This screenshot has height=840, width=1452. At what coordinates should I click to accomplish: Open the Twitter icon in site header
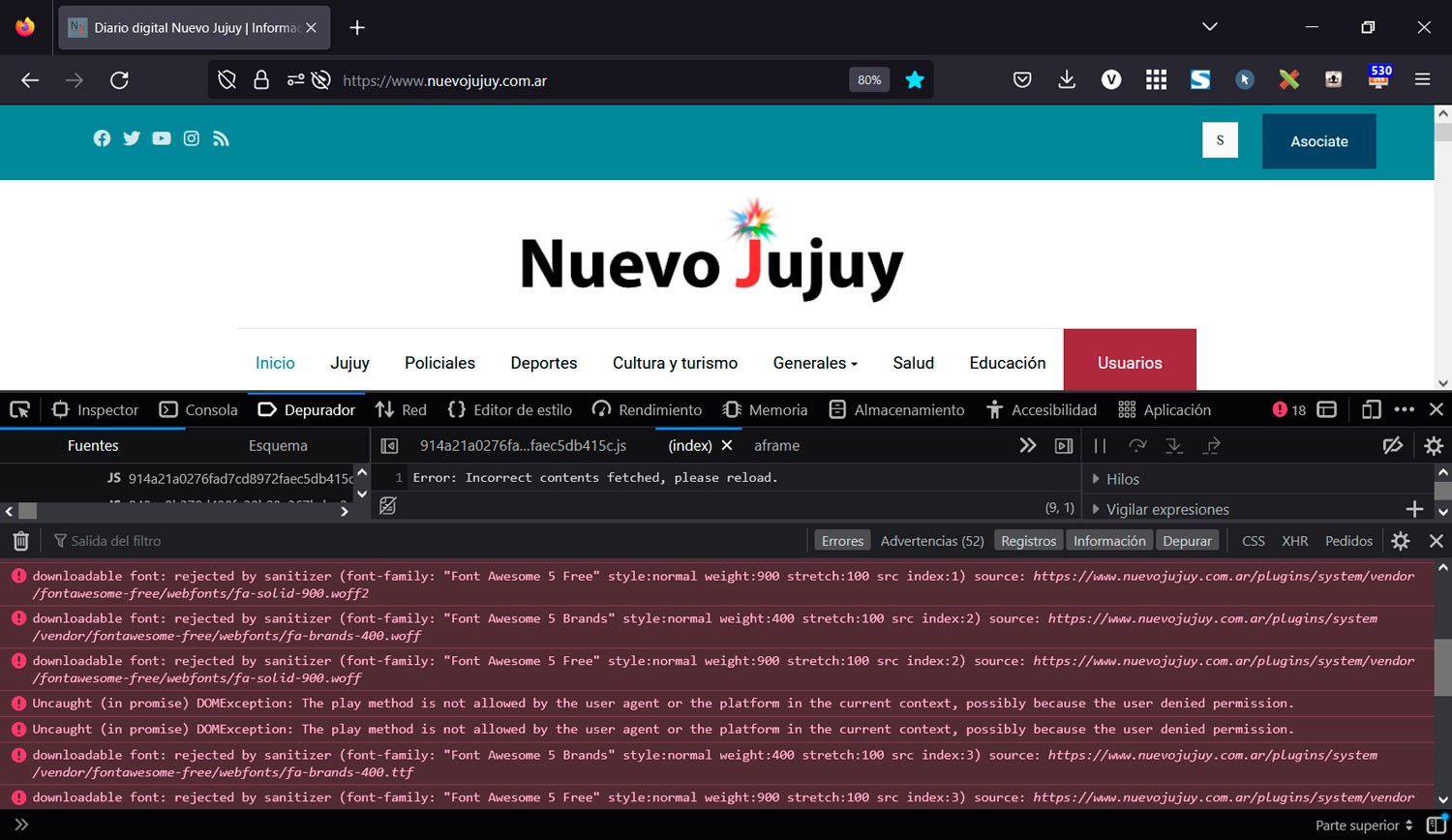(x=132, y=138)
